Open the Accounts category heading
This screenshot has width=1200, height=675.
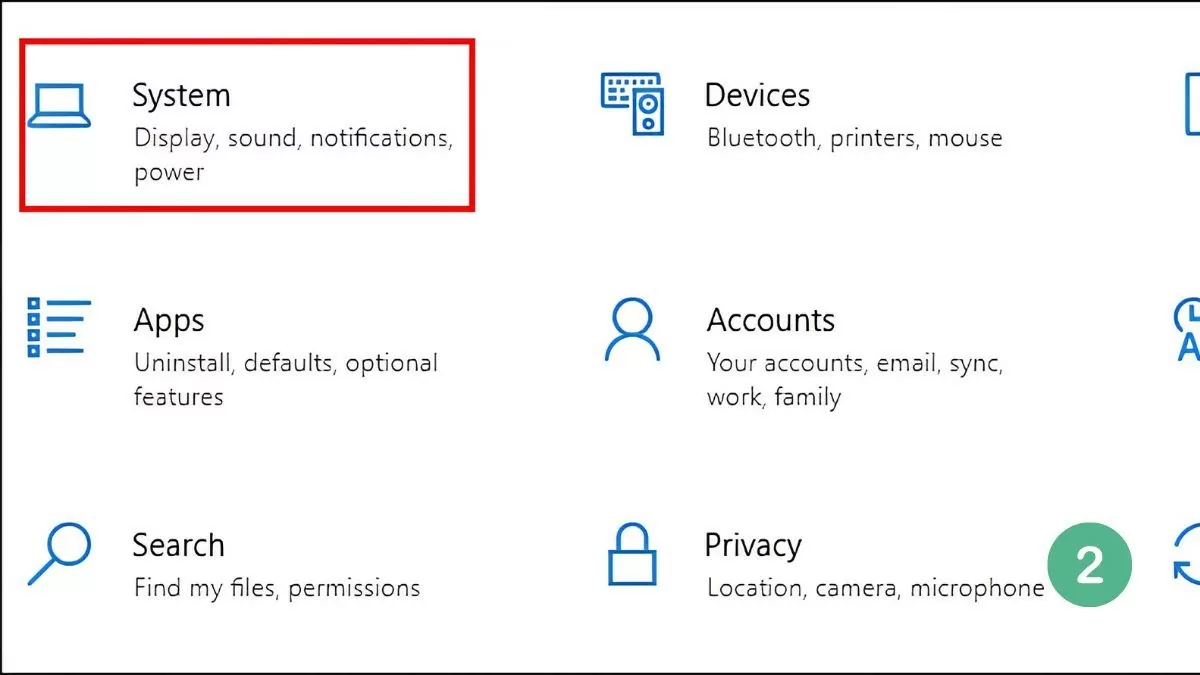pos(770,320)
